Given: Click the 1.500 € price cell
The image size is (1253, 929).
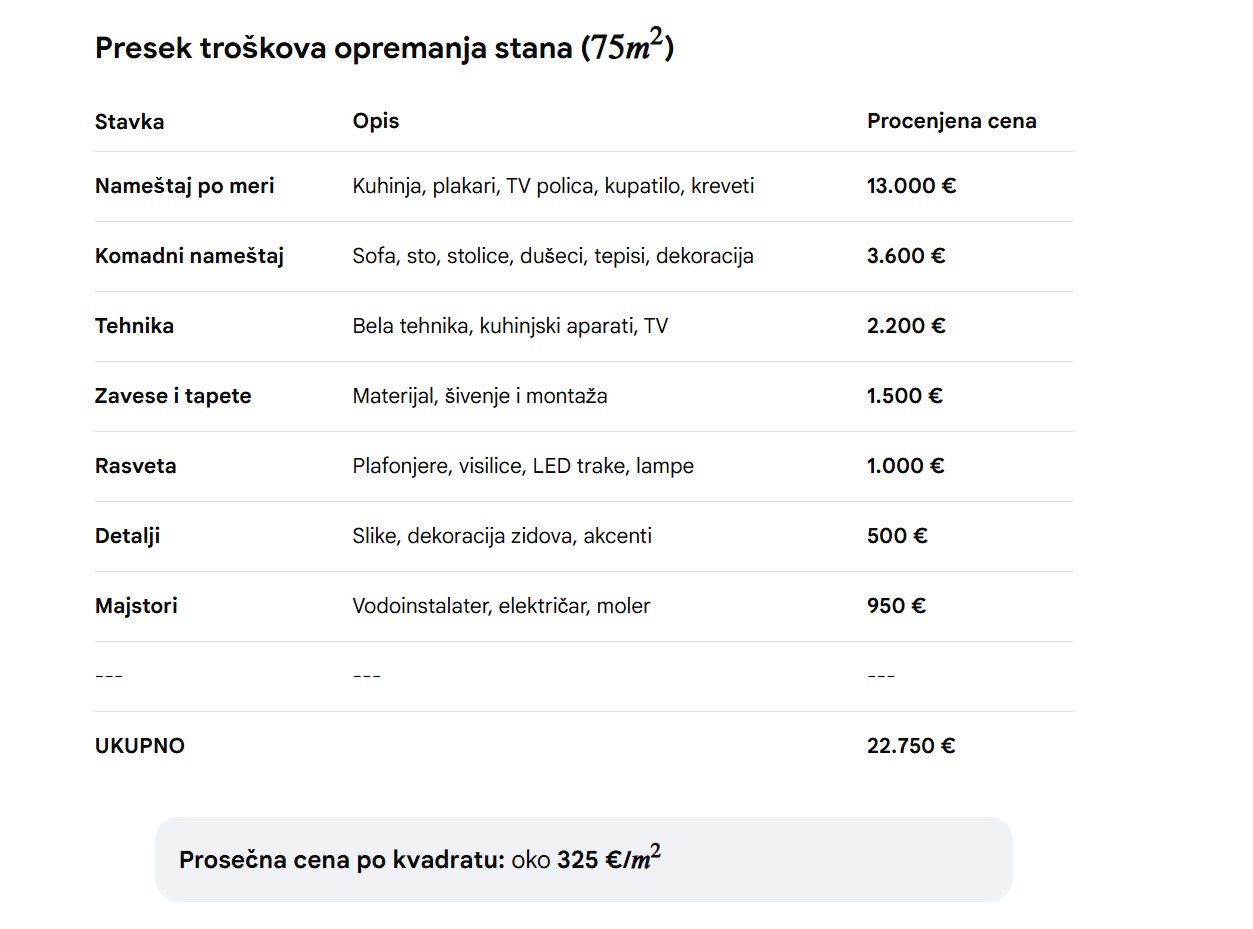Looking at the screenshot, I should click(904, 396).
